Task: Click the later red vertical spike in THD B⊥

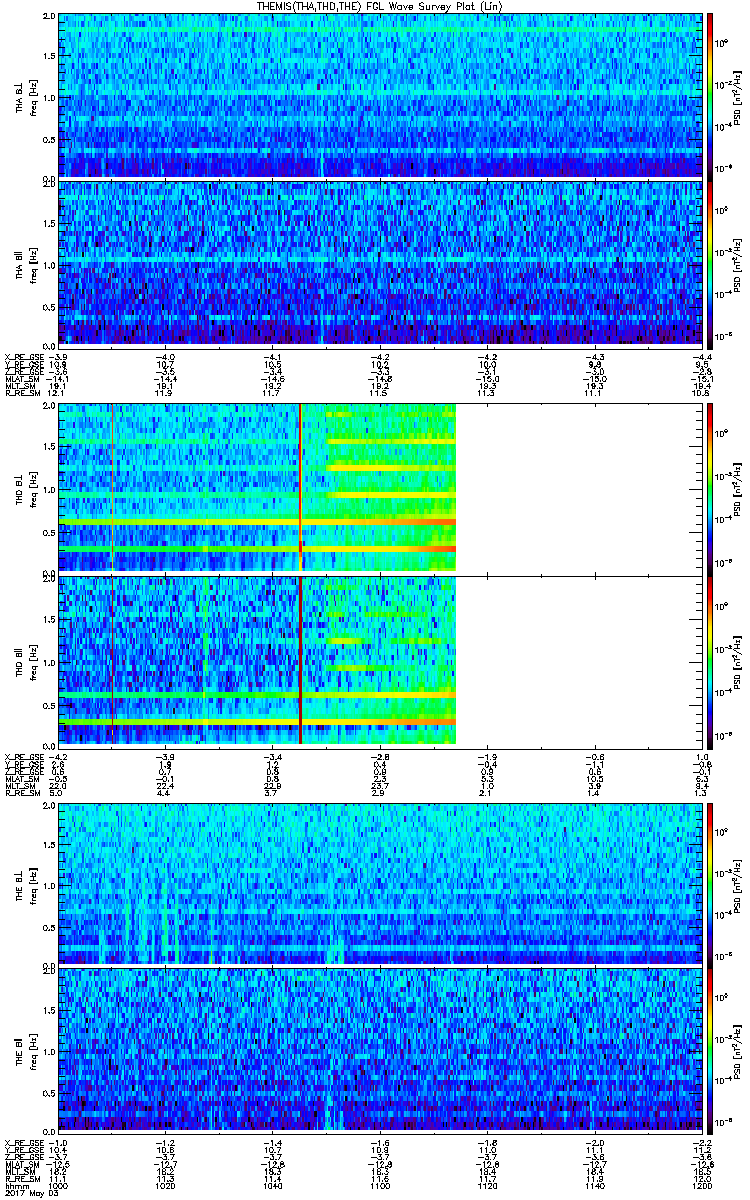Action: coord(301,488)
